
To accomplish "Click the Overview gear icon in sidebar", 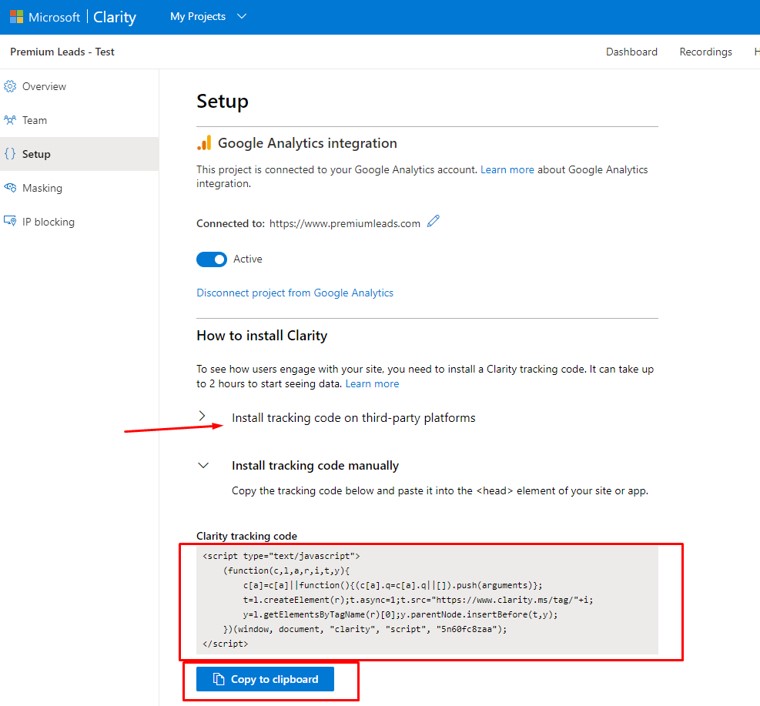I will (x=10, y=86).
